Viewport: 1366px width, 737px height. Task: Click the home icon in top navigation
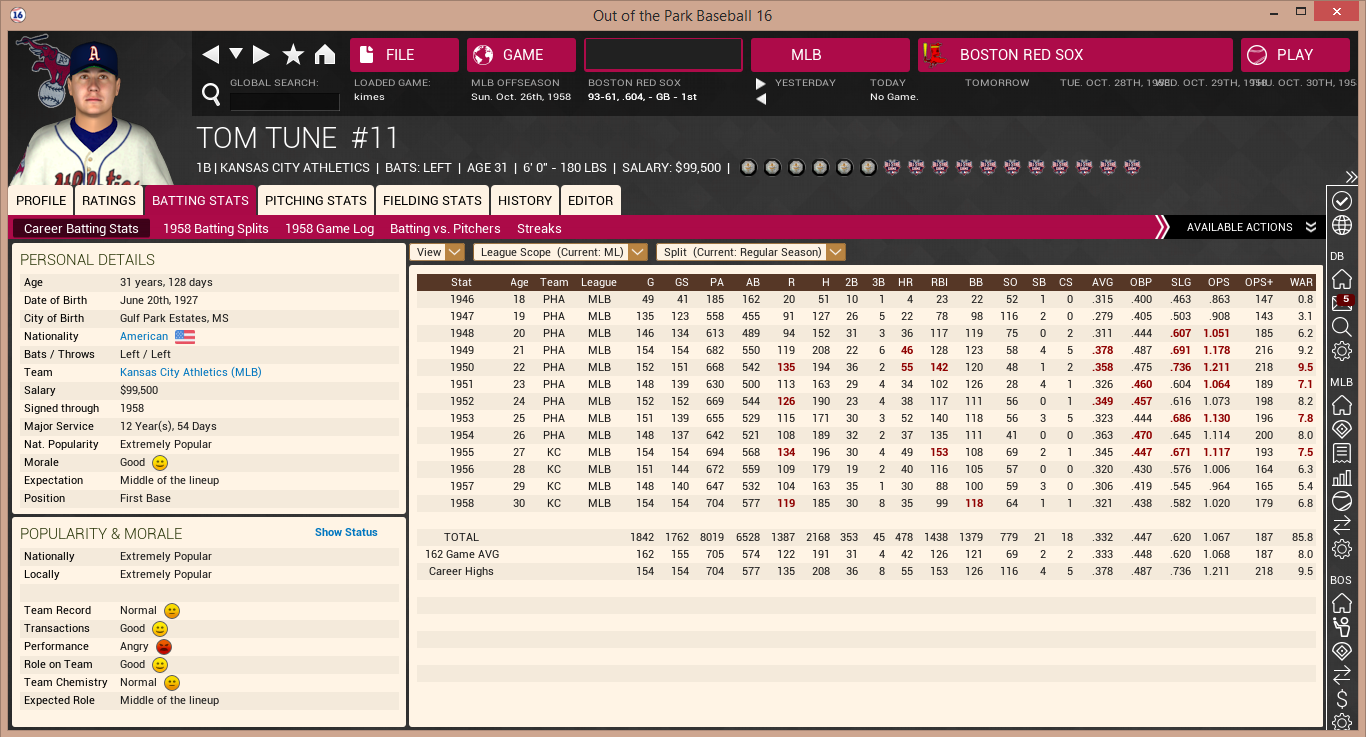(x=325, y=54)
